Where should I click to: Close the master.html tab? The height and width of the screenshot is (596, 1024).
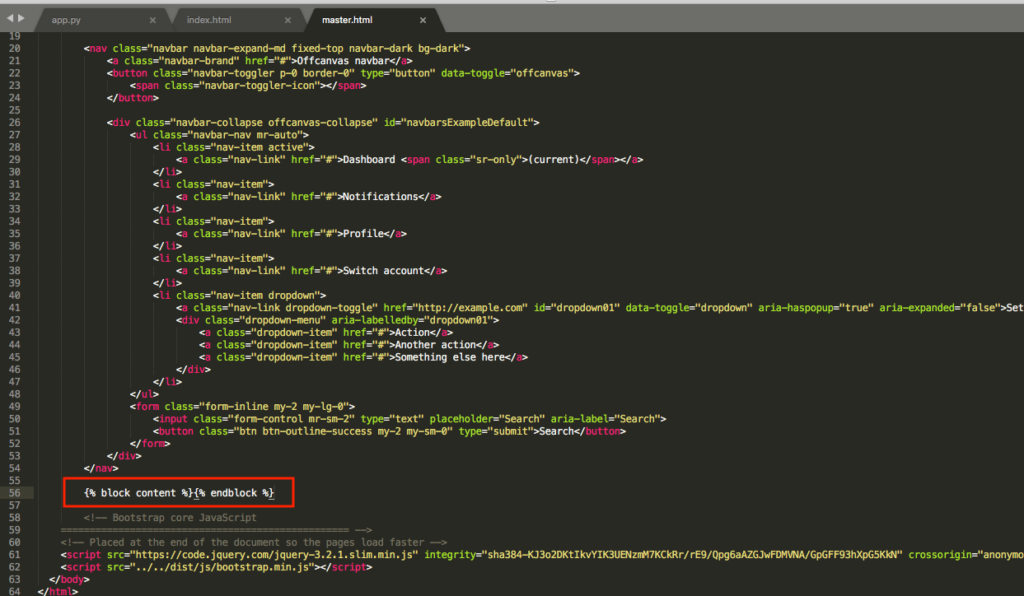click(422, 19)
